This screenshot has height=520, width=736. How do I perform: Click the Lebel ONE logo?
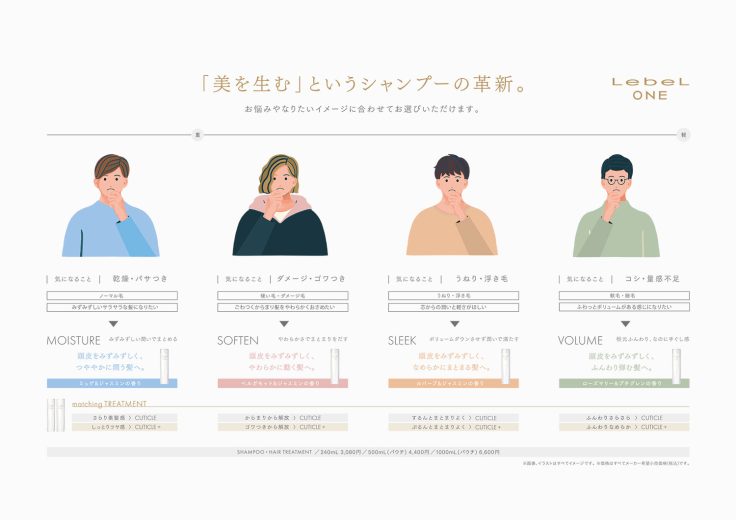(650, 89)
